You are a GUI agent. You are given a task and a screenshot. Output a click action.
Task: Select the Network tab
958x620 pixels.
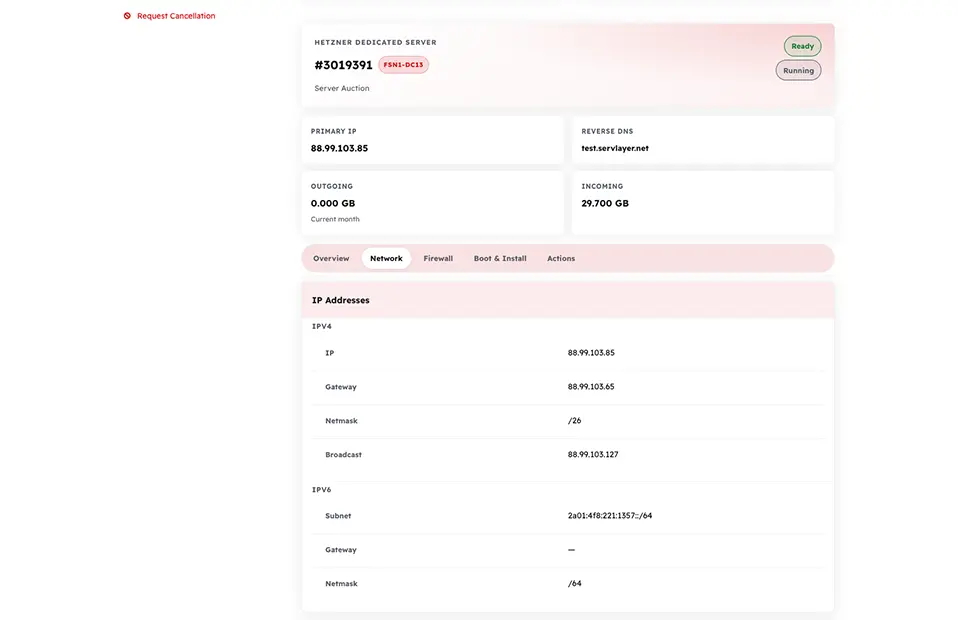tap(386, 258)
